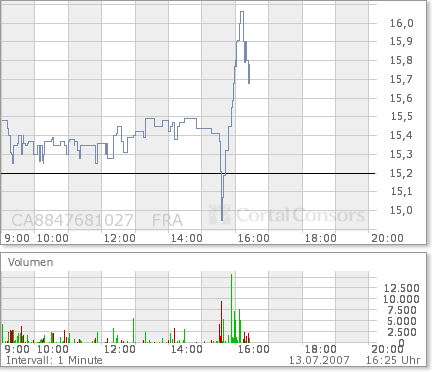Select the 15,8 price axis label
432x372 pixels.
click(402, 60)
